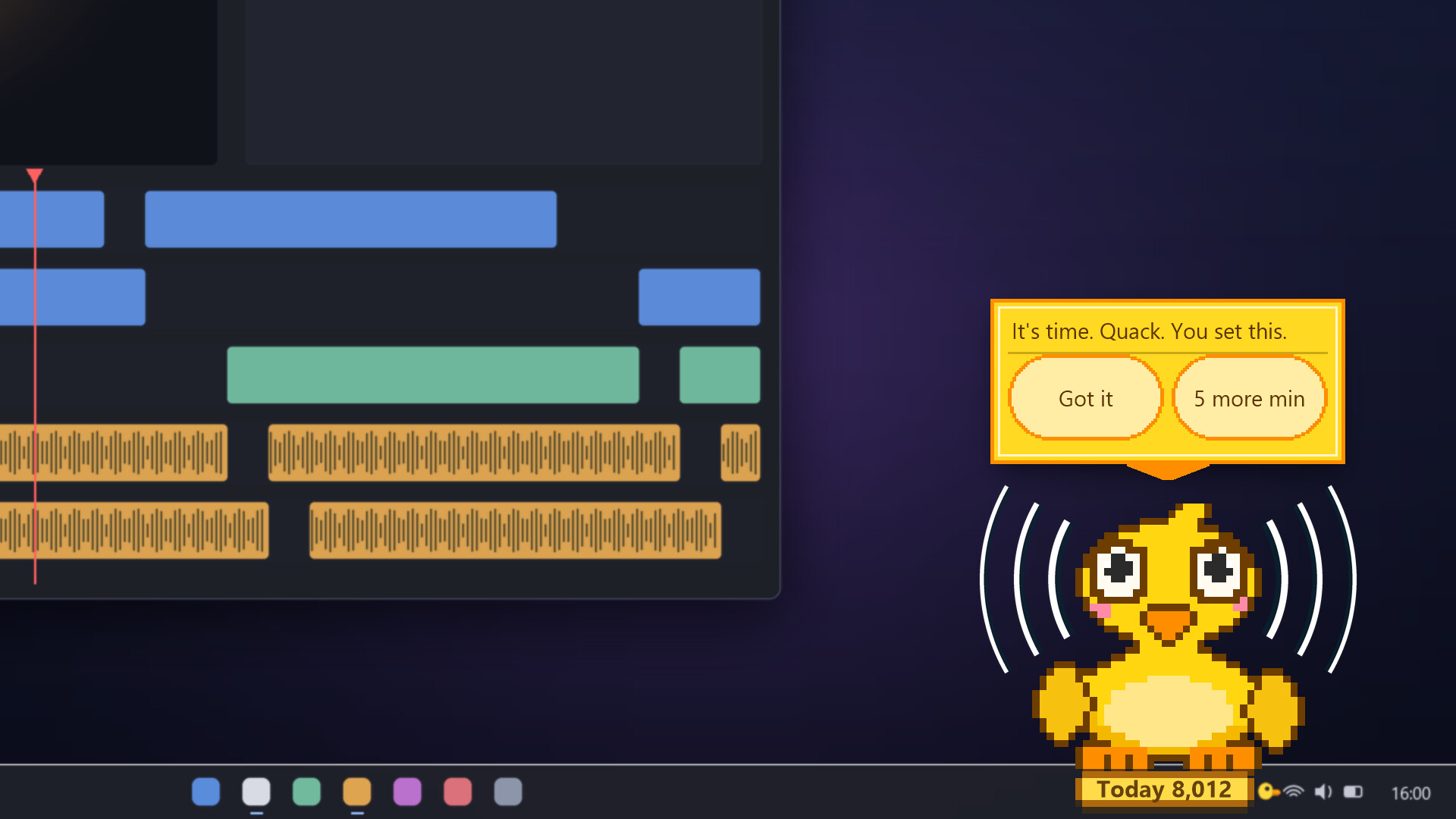
Task: Click the Today 8,012 counter label
Action: 1163,789
